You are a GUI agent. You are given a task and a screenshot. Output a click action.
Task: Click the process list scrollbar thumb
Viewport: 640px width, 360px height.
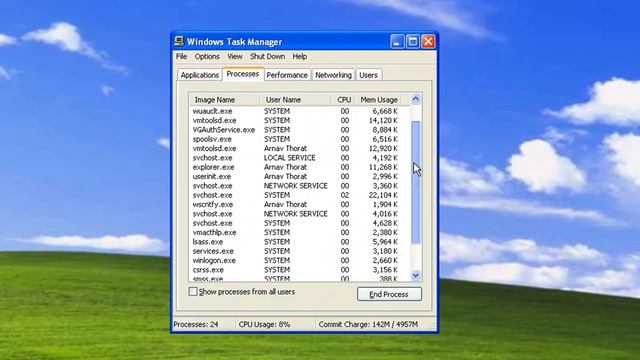pos(416,182)
